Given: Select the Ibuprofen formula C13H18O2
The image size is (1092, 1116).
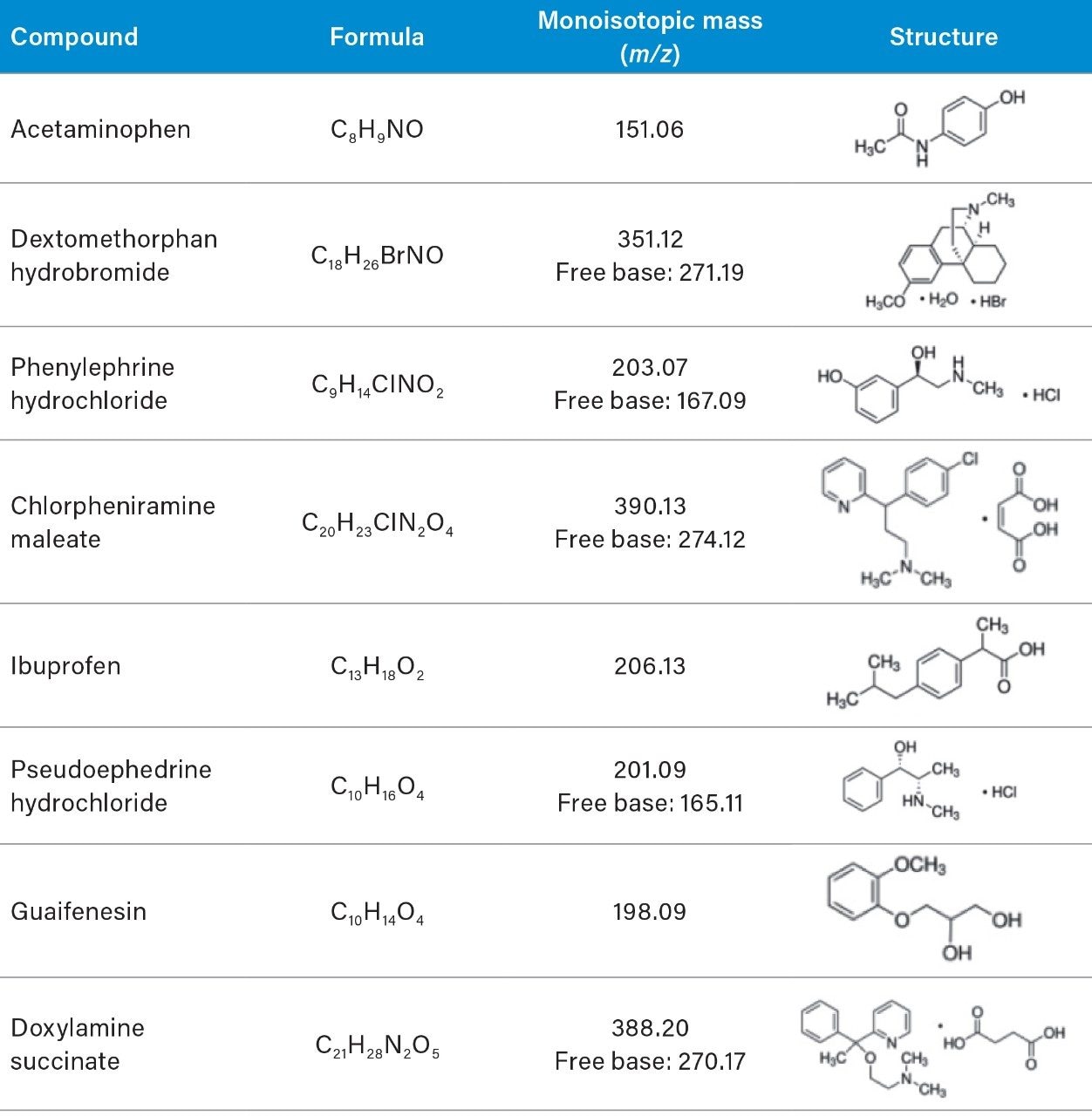Looking at the screenshot, I should [x=377, y=667].
